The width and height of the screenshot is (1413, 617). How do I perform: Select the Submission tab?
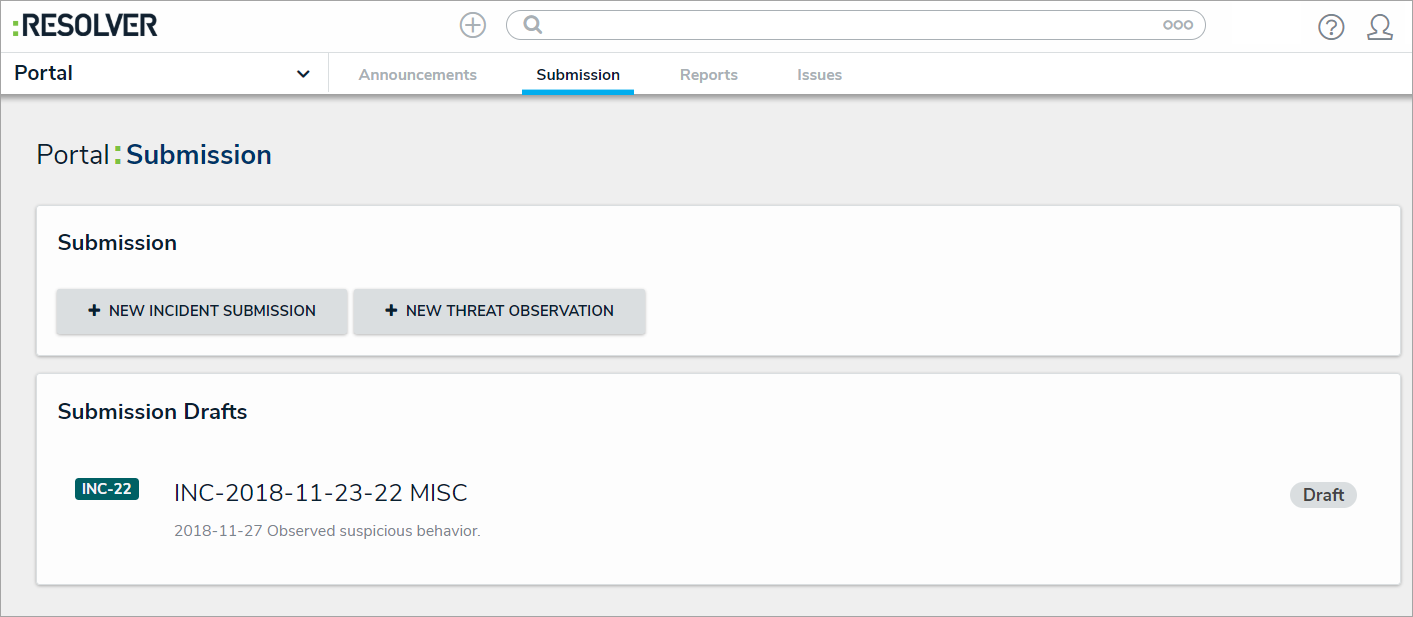[x=578, y=75]
